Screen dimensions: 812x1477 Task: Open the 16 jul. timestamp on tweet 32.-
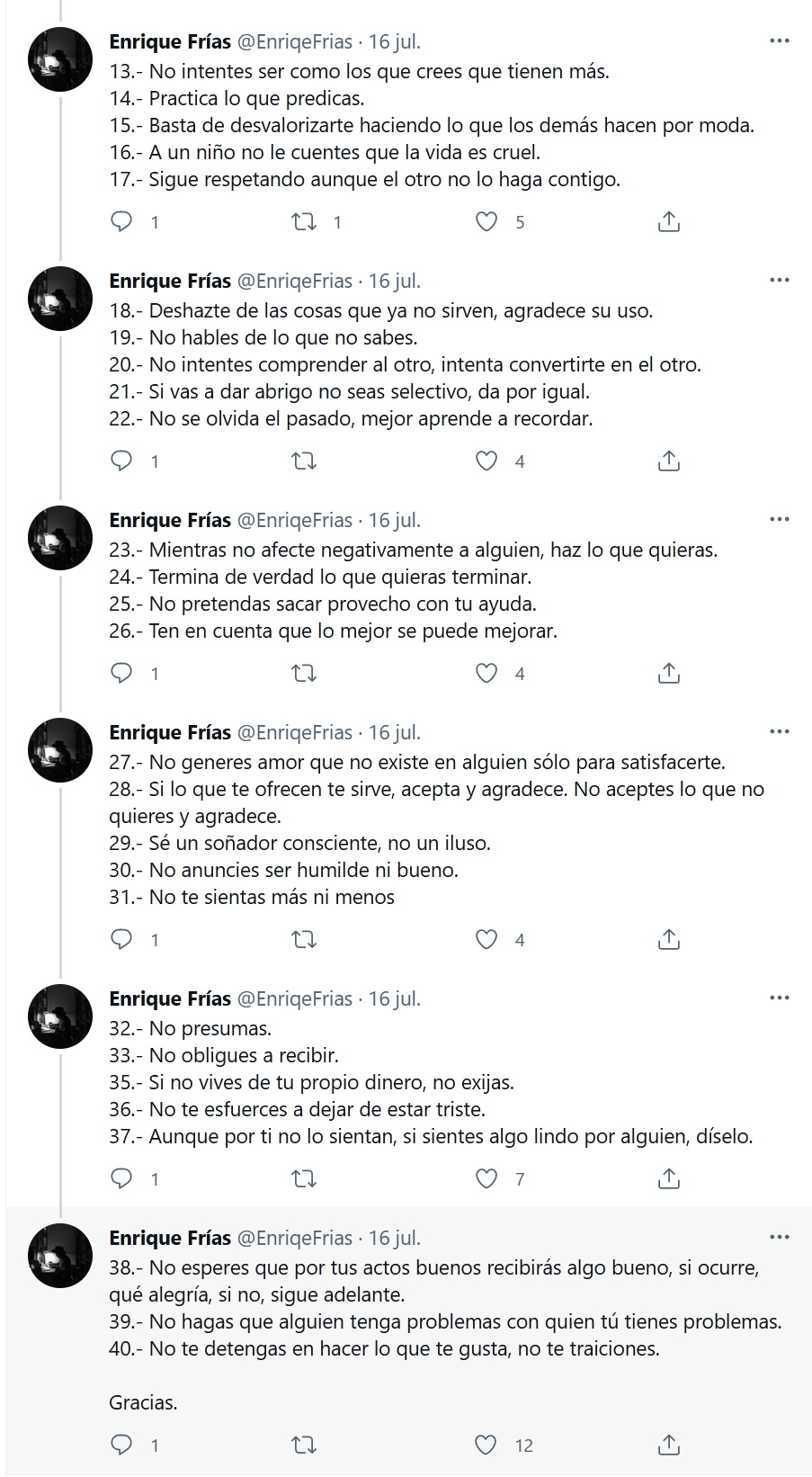pyautogui.click(x=395, y=999)
